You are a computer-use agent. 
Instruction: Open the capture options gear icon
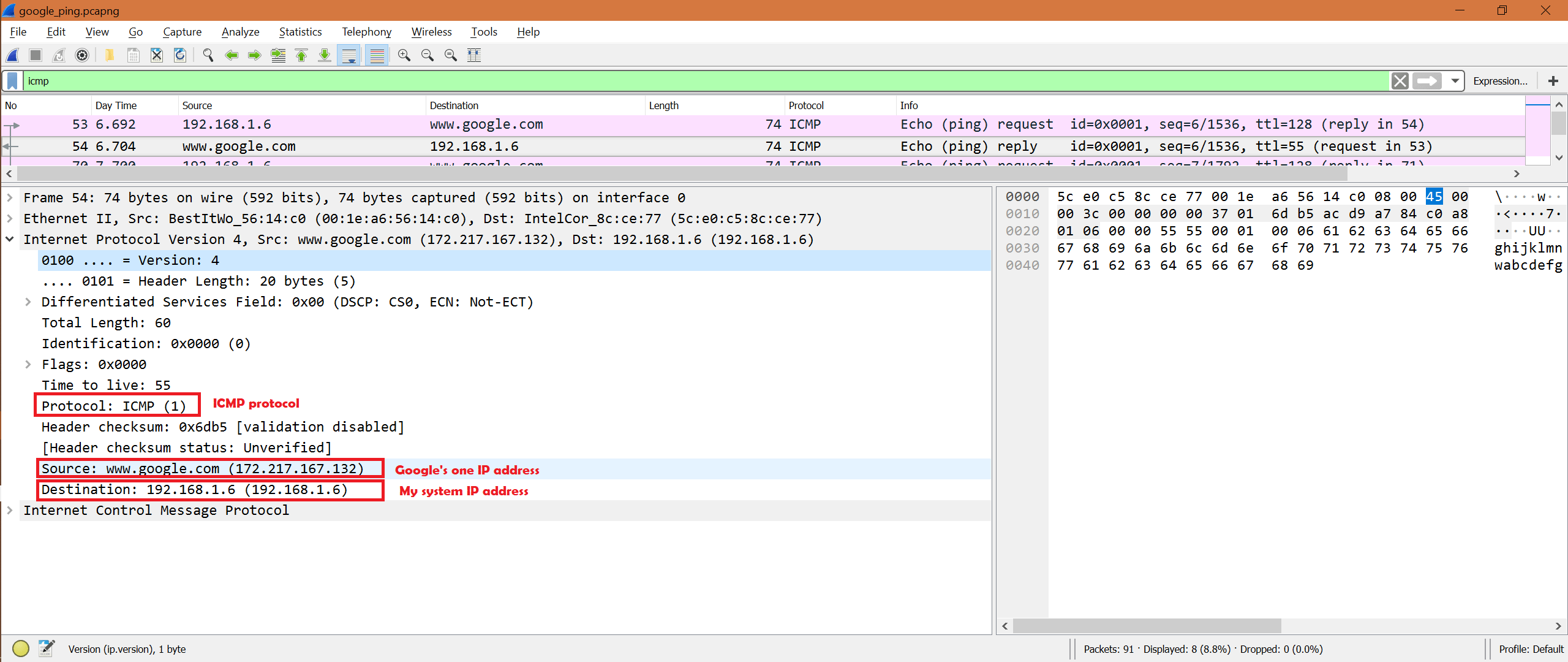click(81, 55)
